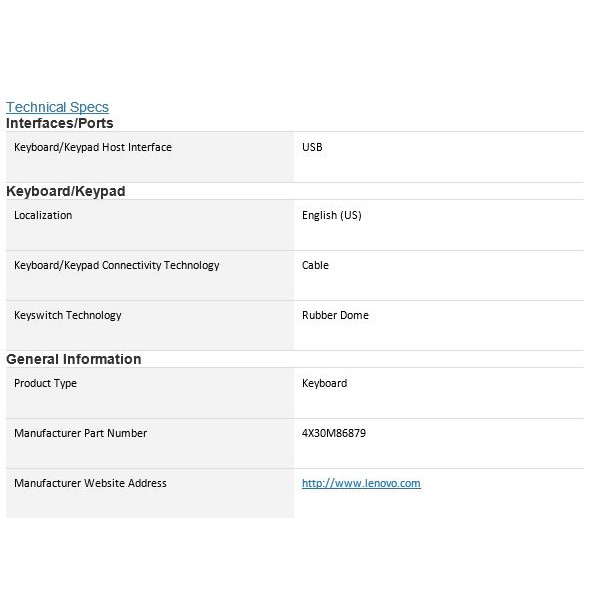
Task: Click the English (US) value
Action: coord(332,215)
